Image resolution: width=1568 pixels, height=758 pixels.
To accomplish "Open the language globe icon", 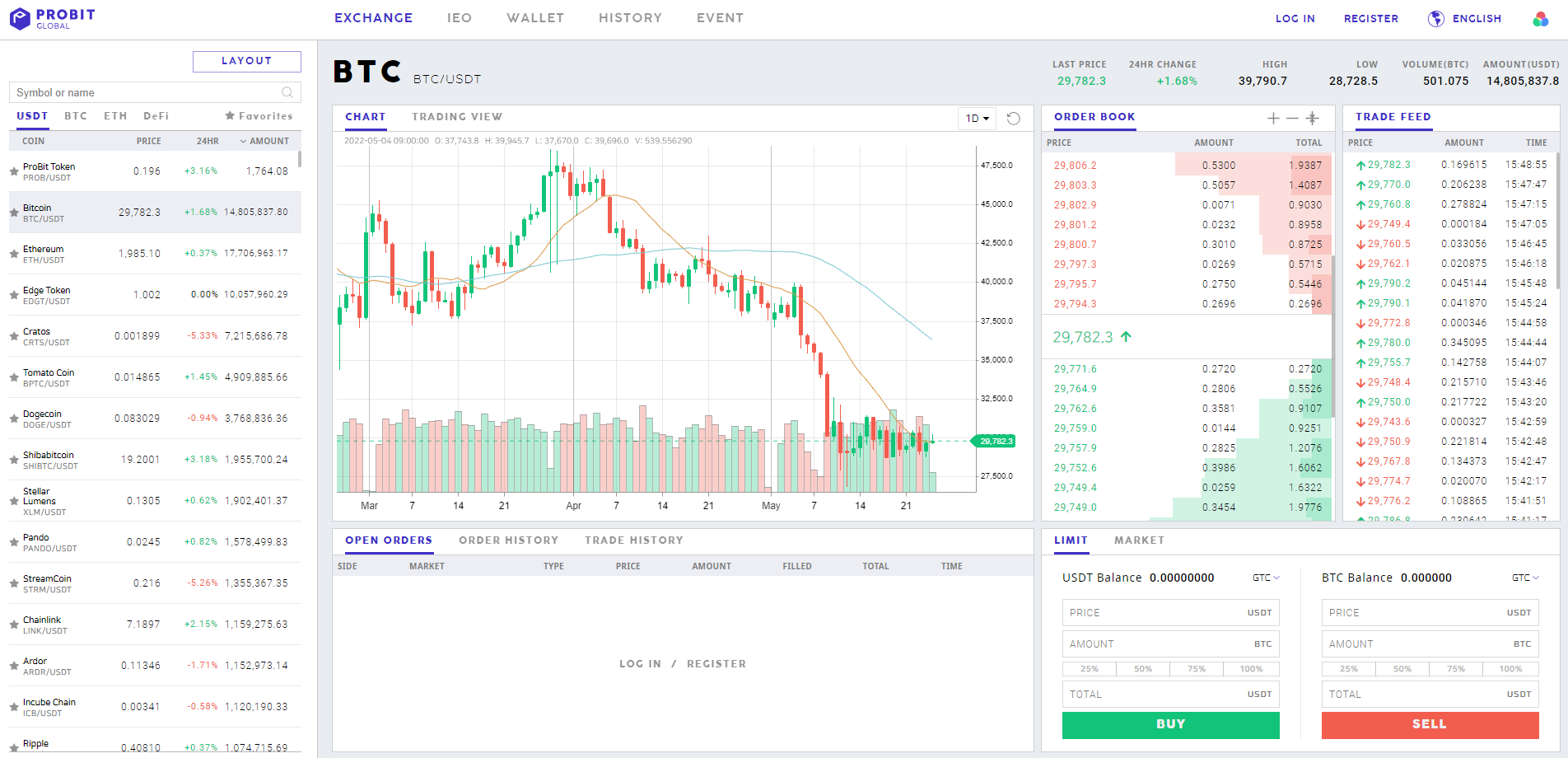I will [x=1436, y=19].
